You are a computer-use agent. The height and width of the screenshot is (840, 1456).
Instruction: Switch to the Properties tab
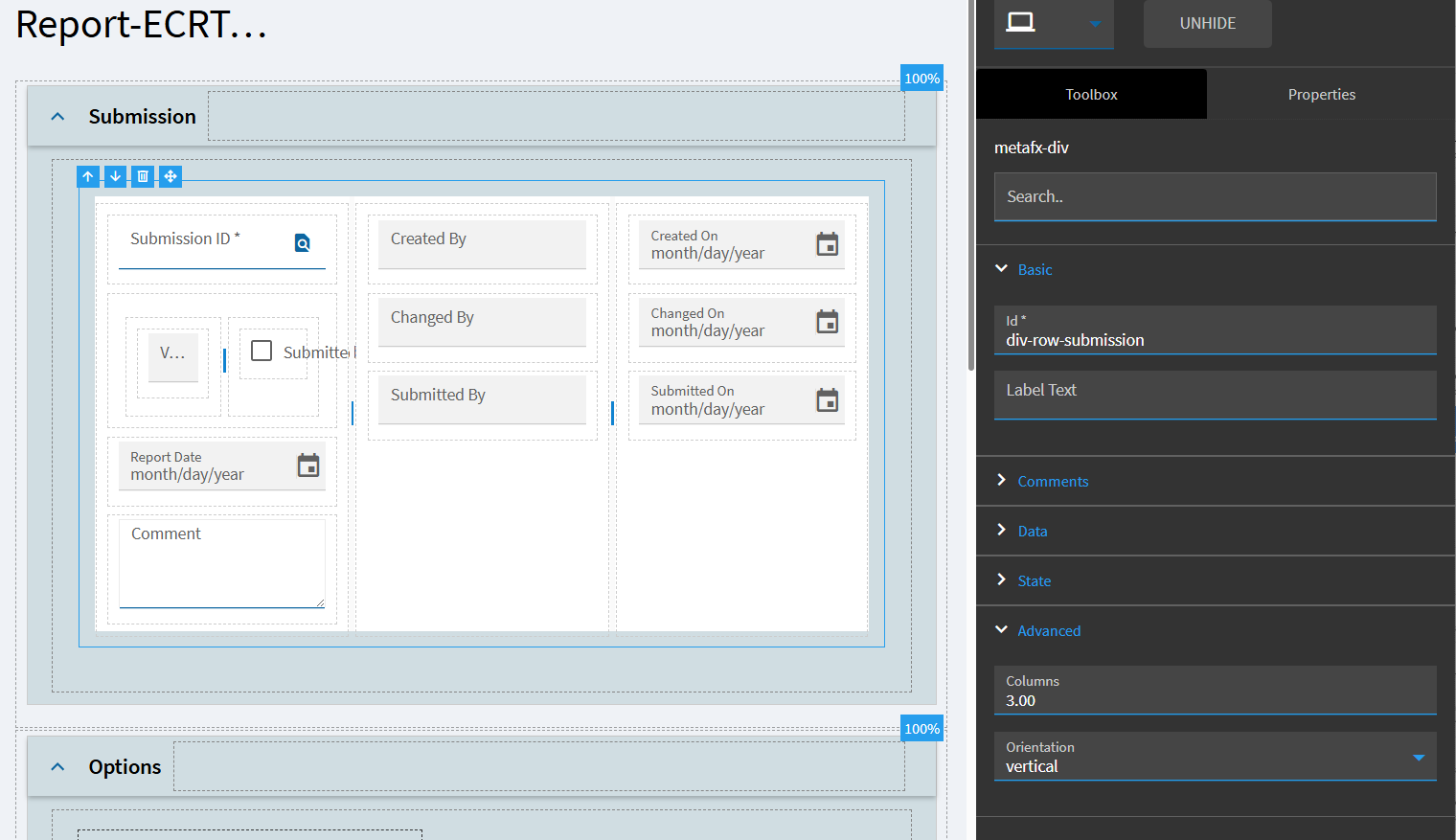(1322, 94)
